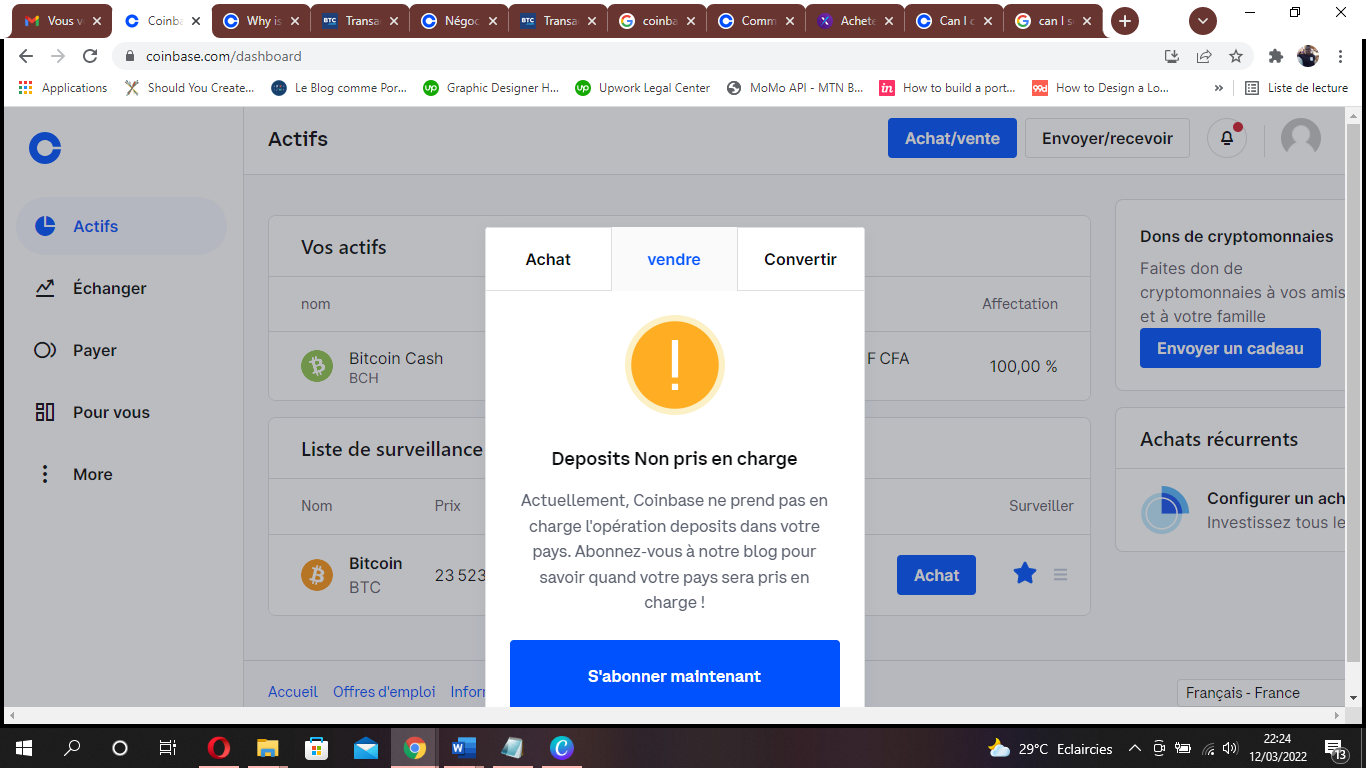Click the Achat/vente button
Viewport: 1366px width, 768px height.
952,138
